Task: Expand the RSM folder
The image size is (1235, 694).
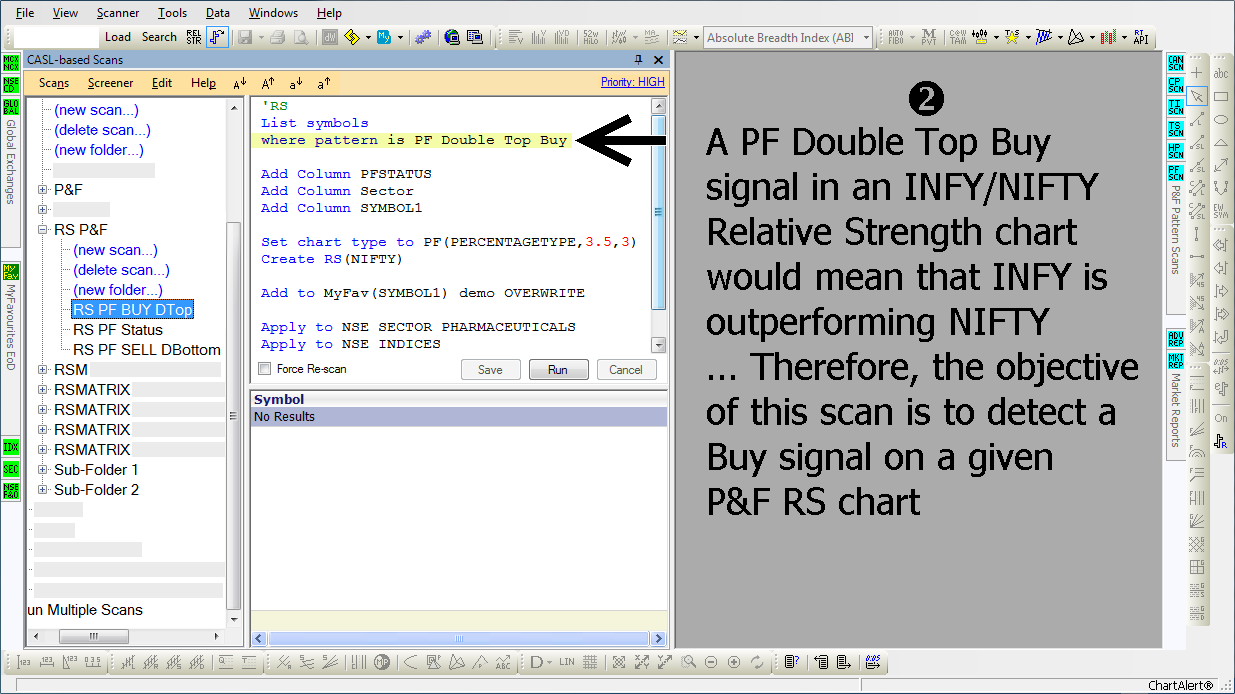Action: (43, 369)
